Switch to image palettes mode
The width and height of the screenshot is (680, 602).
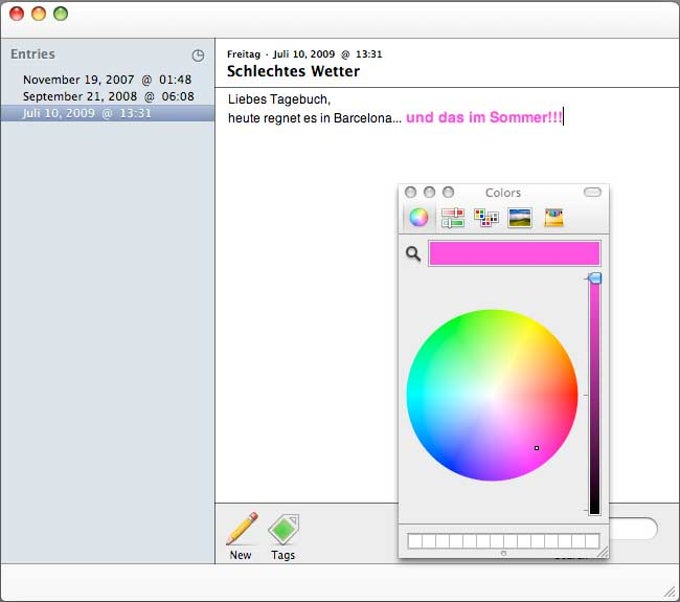[x=520, y=217]
